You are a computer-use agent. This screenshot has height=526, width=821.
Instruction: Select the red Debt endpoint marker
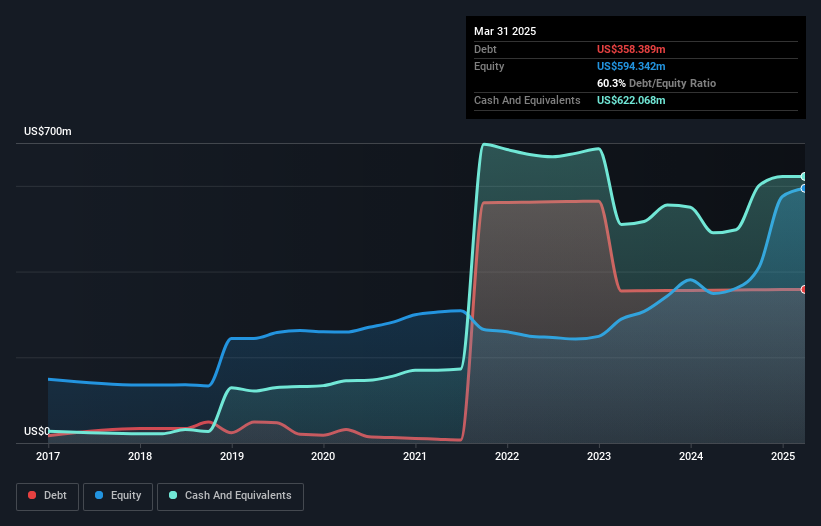click(804, 289)
